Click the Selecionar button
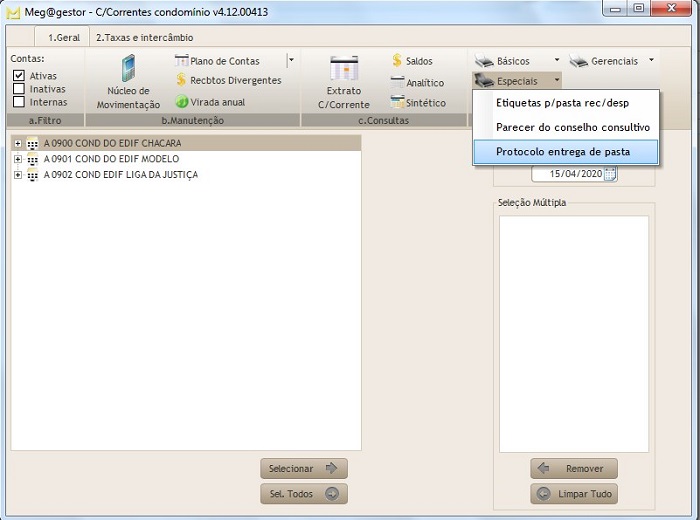Image resolution: width=700 pixels, height=520 pixels. coord(304,468)
